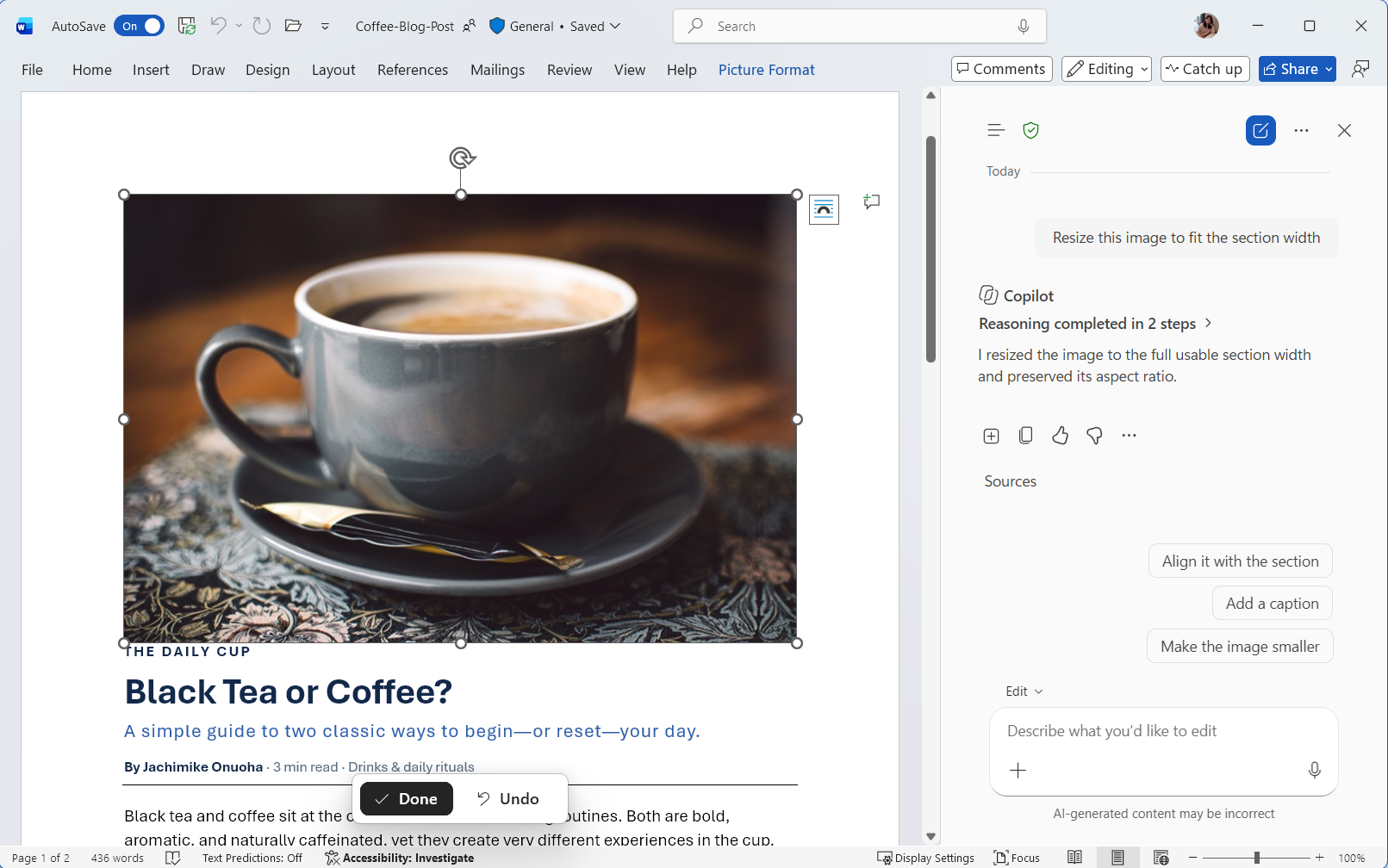Start a new chat in Copilot pane
Image resolution: width=1388 pixels, height=868 pixels.
point(1260,130)
